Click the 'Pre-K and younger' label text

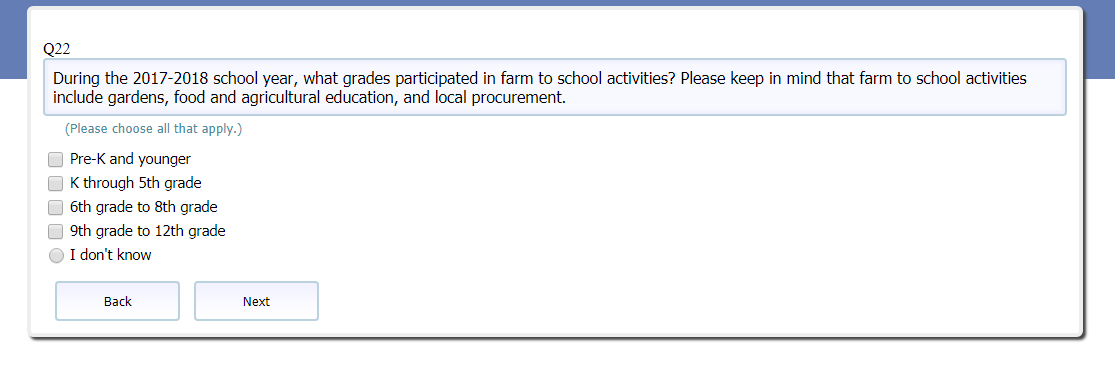pos(130,159)
